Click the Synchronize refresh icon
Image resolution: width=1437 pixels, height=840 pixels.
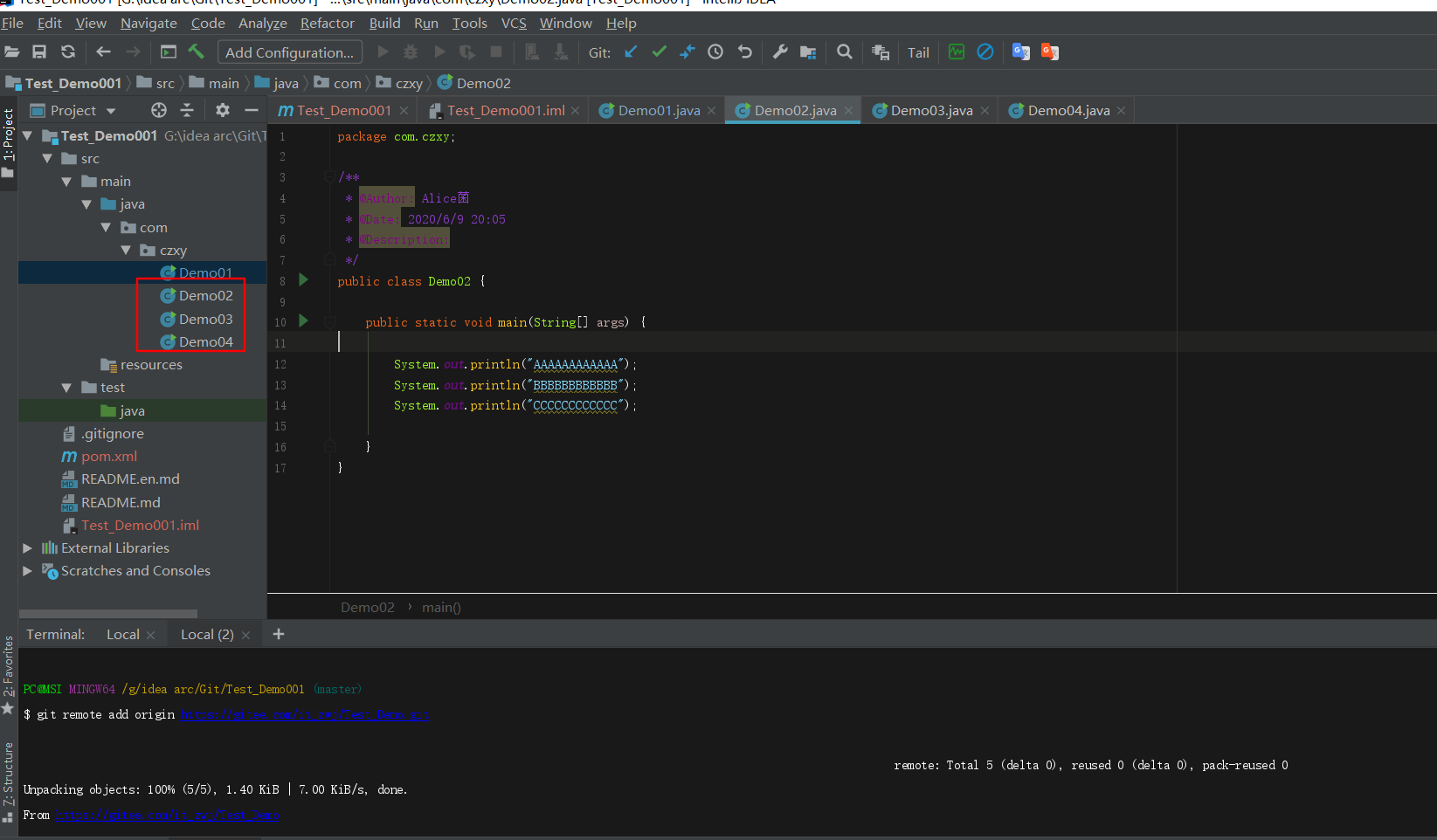point(68,52)
